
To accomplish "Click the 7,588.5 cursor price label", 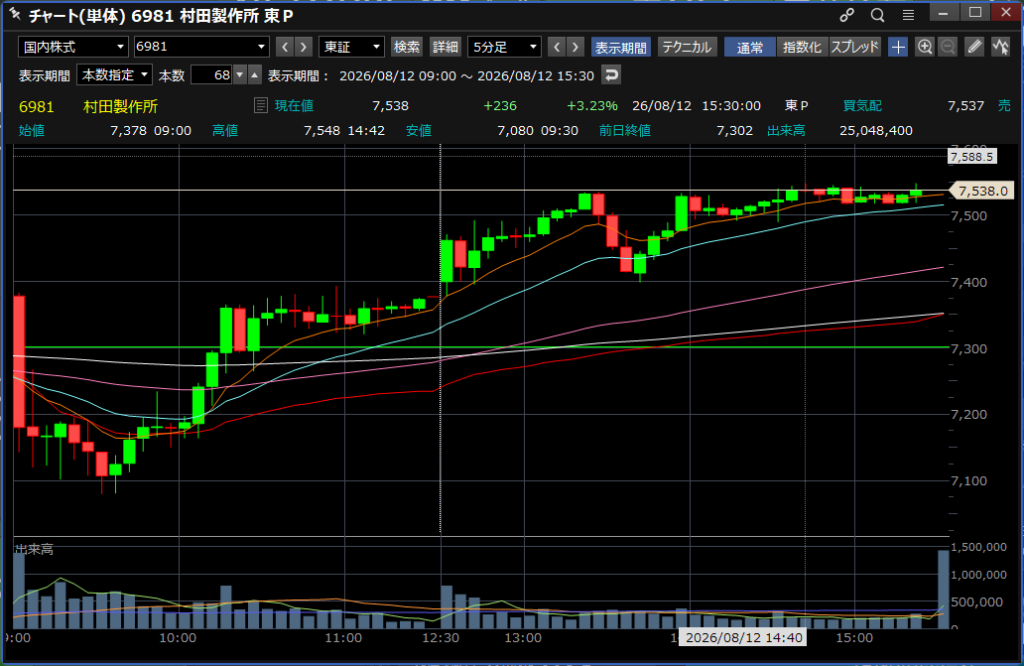I will [972, 157].
